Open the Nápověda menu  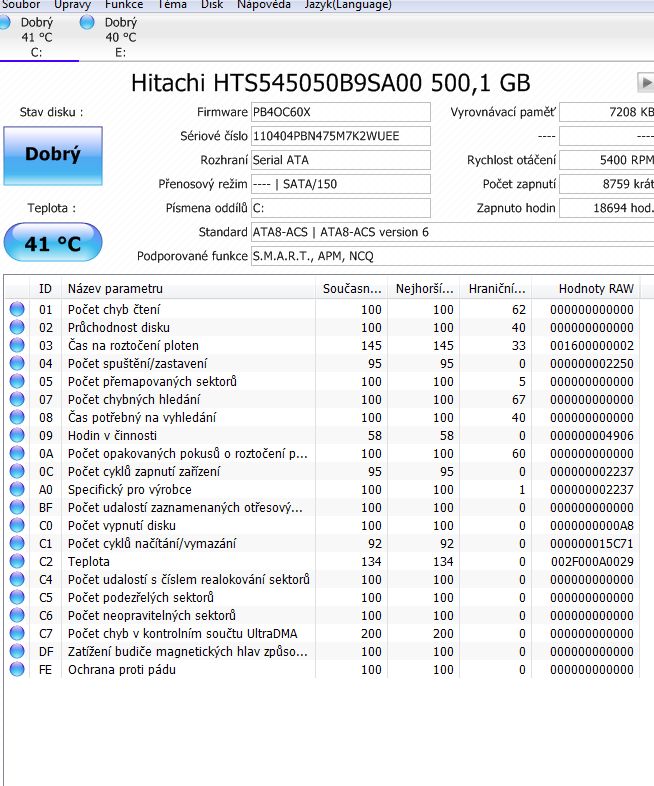tap(264, 5)
